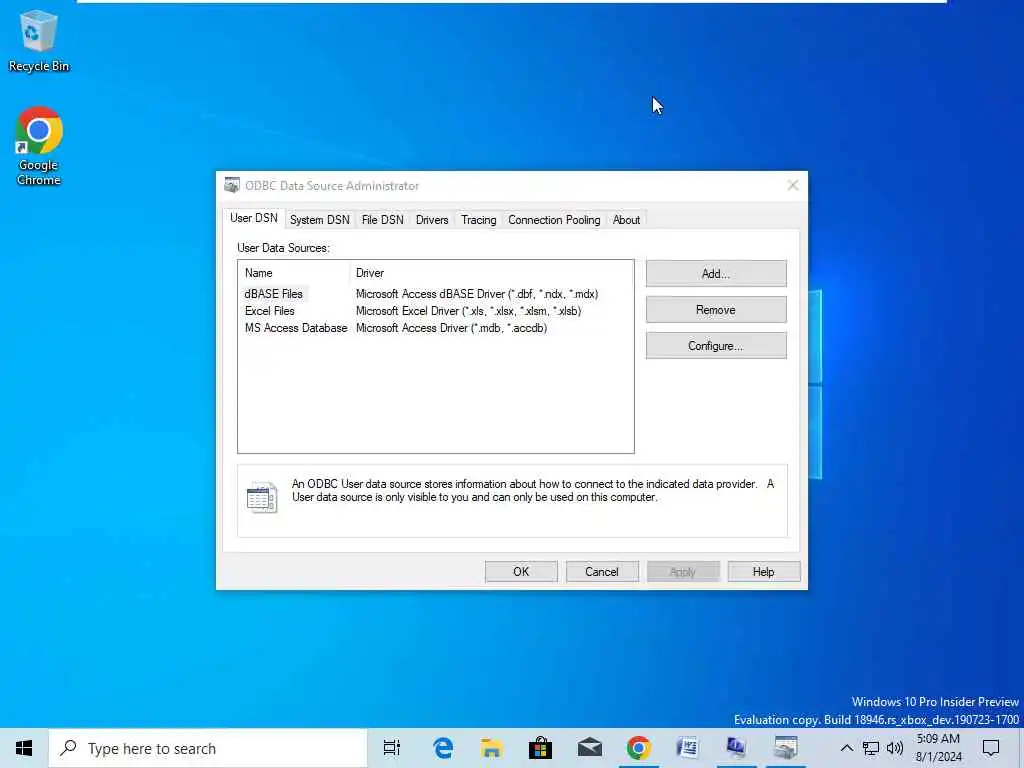Click the Microsoft Access dBASE Driver entry

pyautogui.click(x=477, y=294)
